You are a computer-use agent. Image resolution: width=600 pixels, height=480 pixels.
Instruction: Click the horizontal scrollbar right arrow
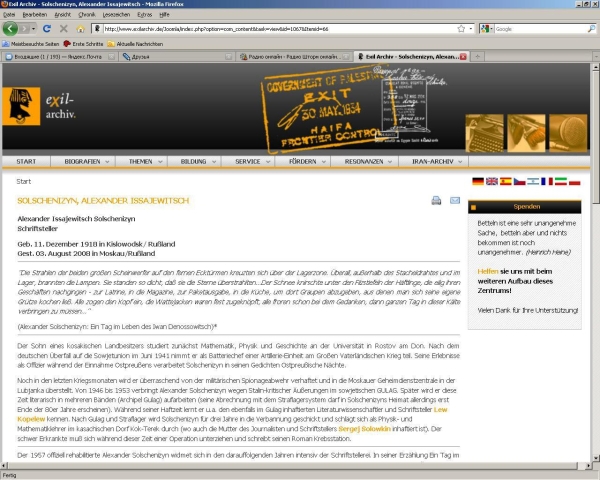tap(589, 465)
